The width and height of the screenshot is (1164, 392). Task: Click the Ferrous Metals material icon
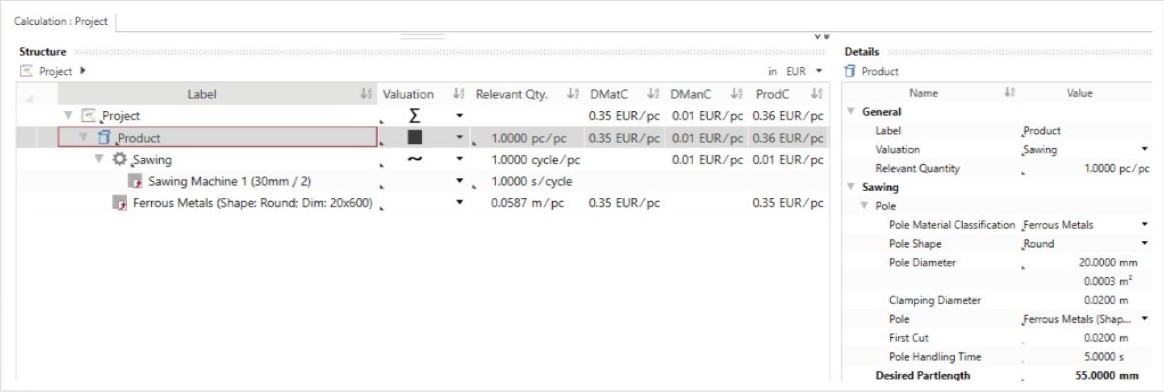point(120,203)
